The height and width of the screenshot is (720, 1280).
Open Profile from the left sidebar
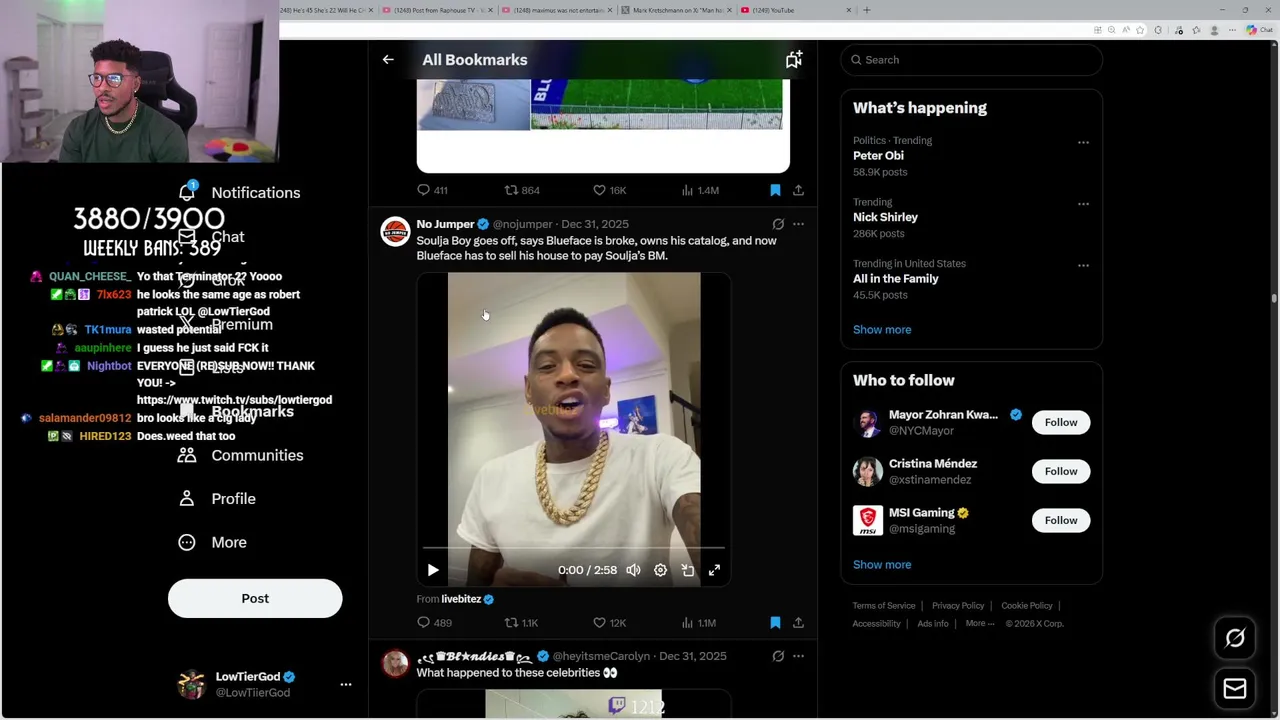[x=216, y=498]
